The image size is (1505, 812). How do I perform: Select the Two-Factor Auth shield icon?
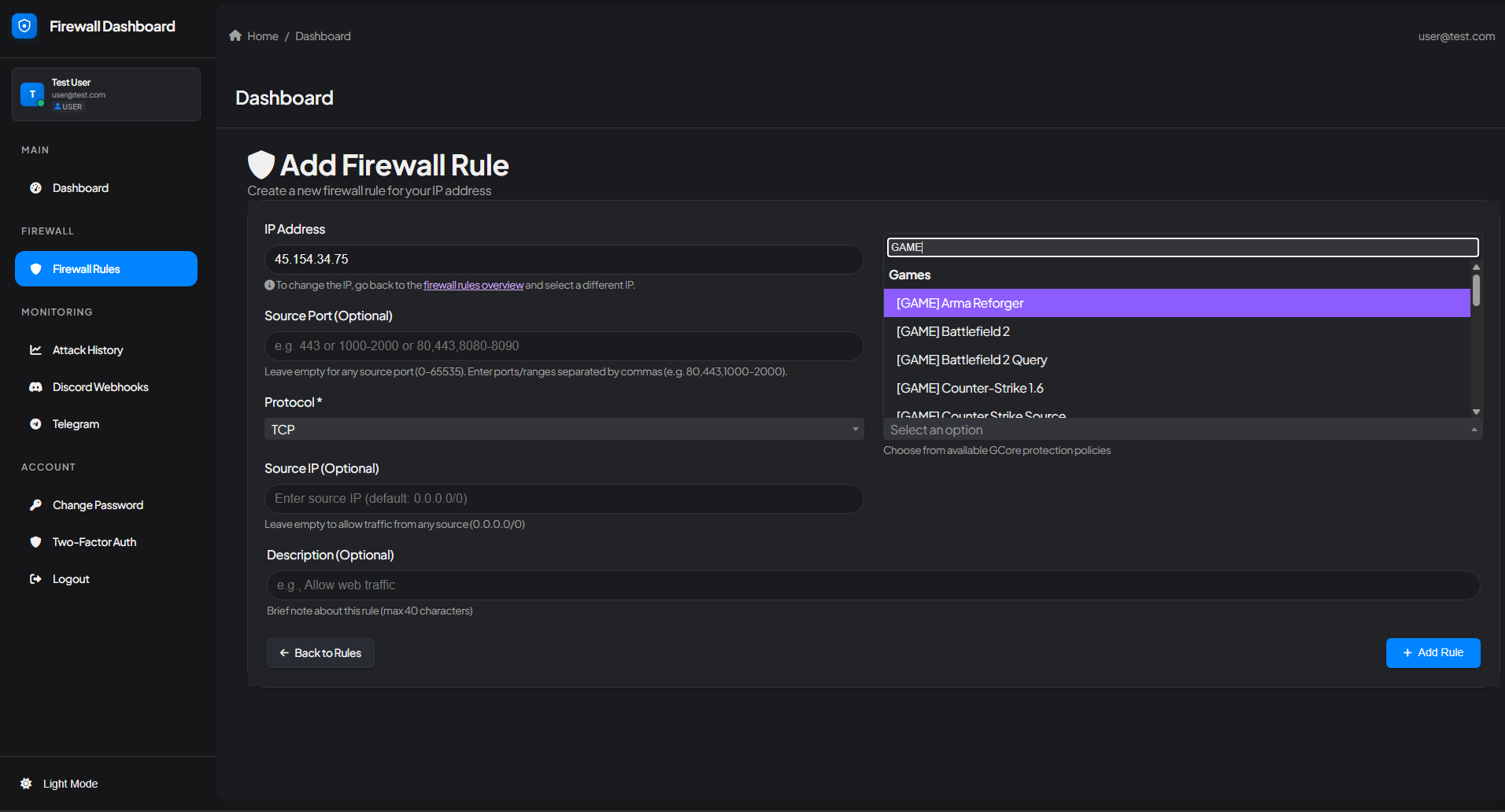36,541
